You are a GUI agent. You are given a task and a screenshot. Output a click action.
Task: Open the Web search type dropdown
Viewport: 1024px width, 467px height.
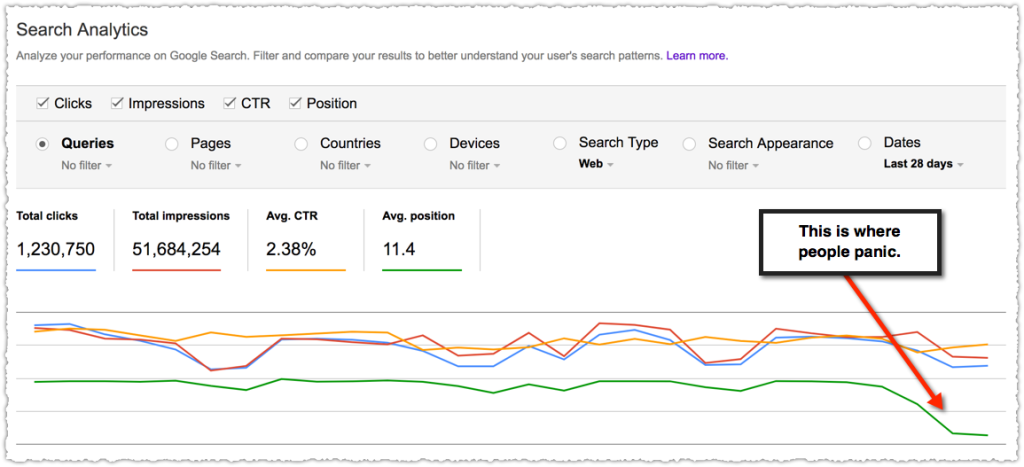[x=596, y=164]
